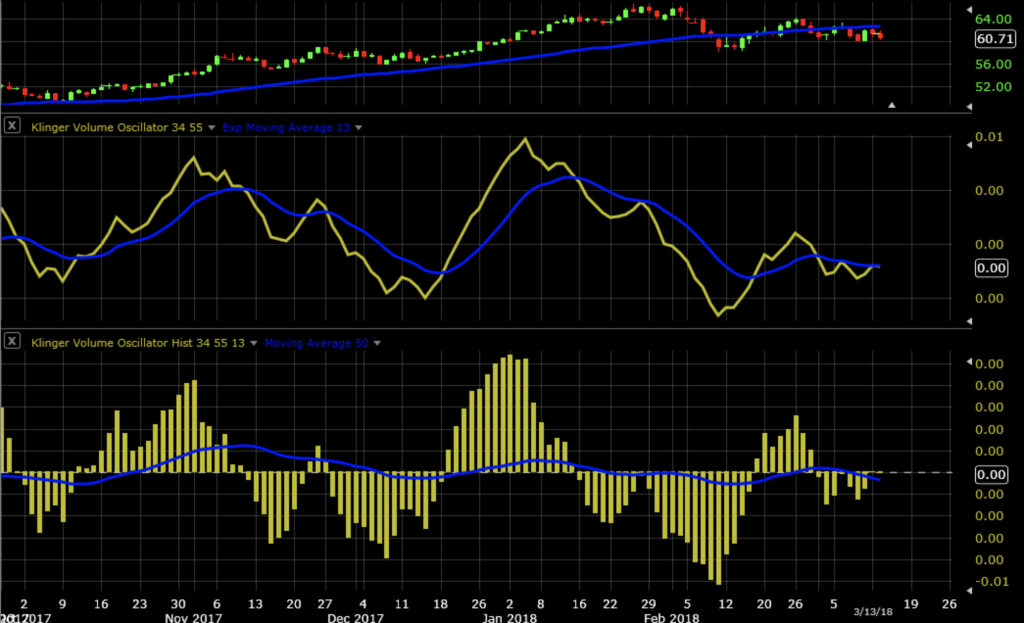Viewport: 1024px width, 623px height.
Task: Expand the Exp Moving Average 13 dropdown
Action: tap(359, 127)
